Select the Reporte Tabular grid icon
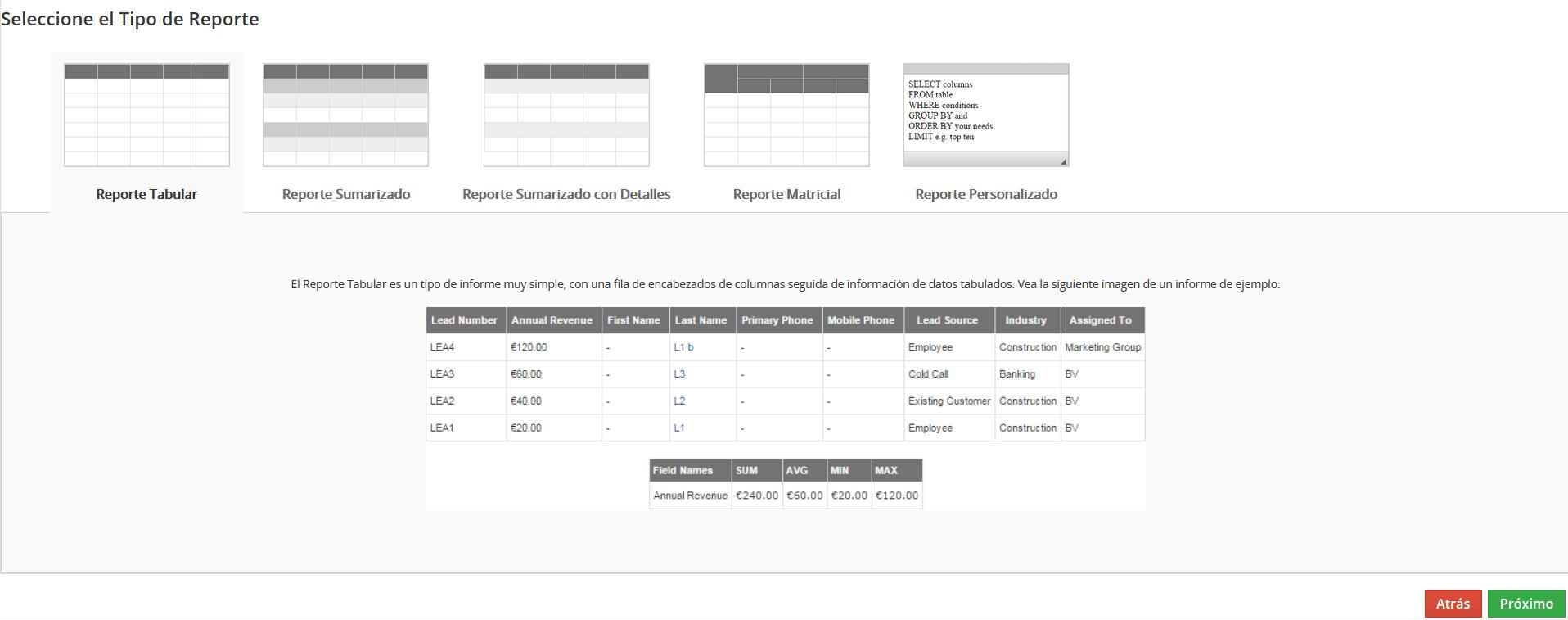Viewport: 1568px width, 620px height. [x=146, y=115]
